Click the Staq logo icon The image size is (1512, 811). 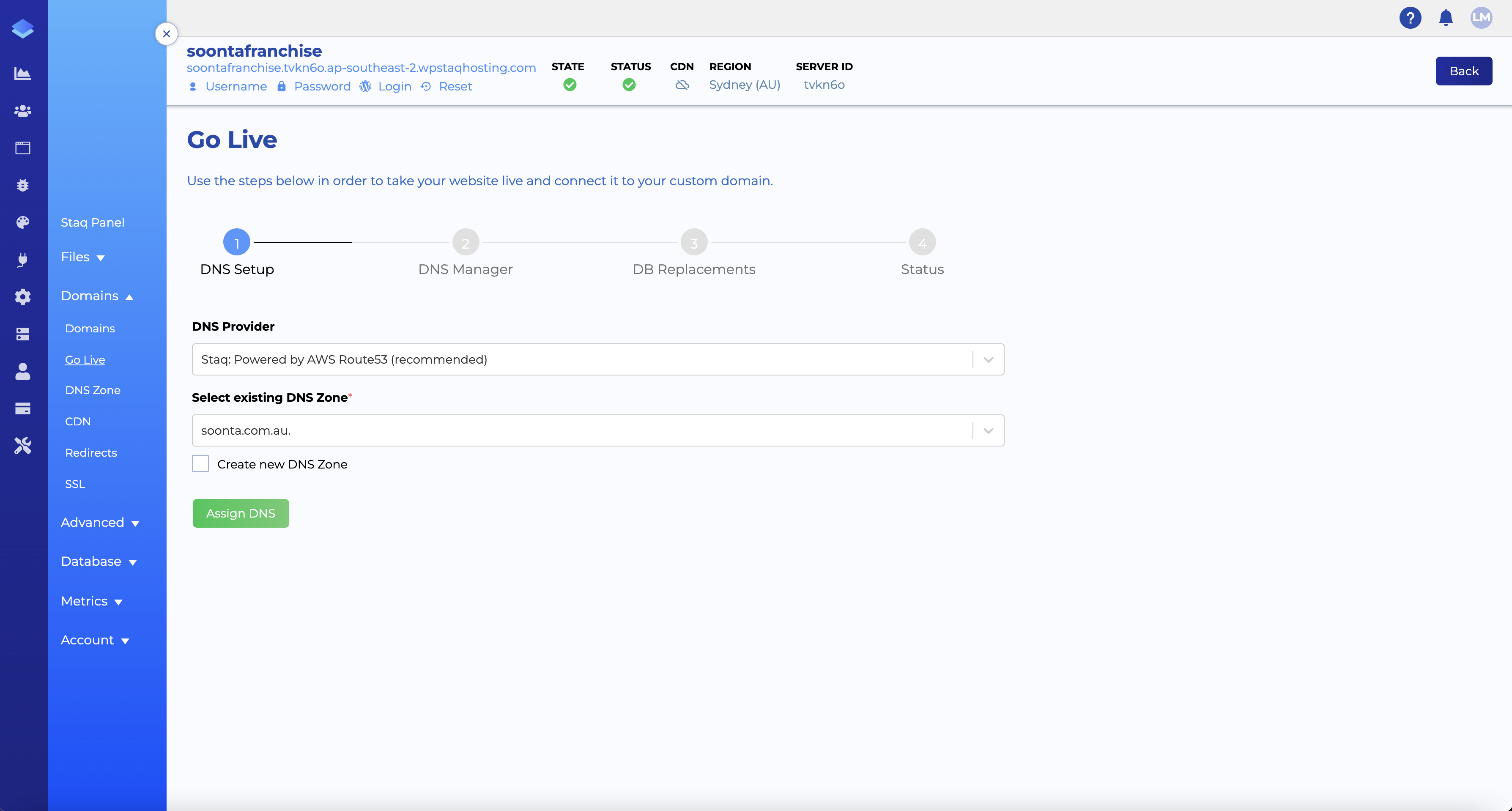23,29
